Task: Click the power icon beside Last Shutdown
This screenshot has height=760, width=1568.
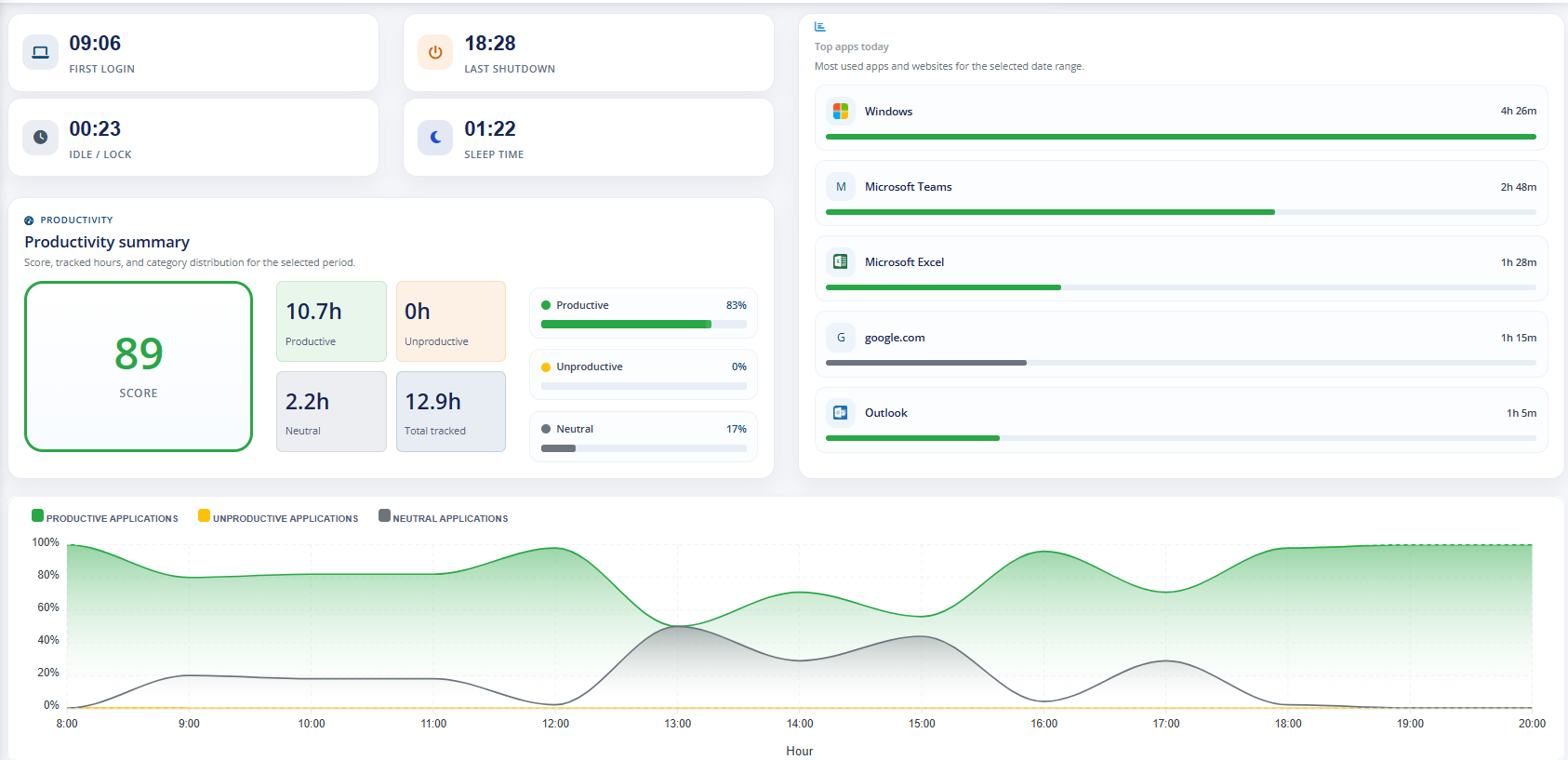Action: (435, 52)
